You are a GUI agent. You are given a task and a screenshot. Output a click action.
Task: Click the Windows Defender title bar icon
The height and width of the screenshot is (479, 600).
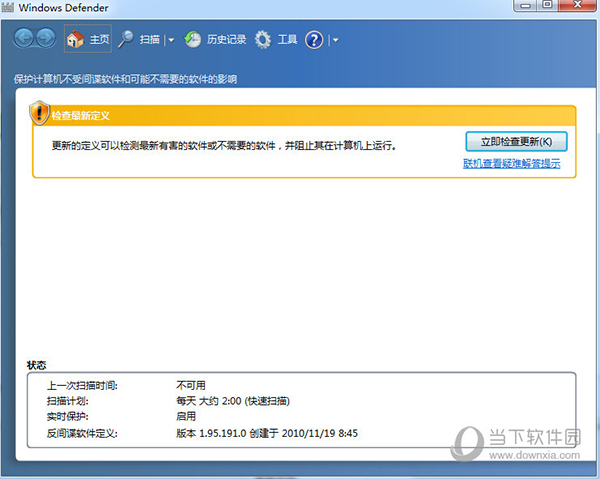8,8
